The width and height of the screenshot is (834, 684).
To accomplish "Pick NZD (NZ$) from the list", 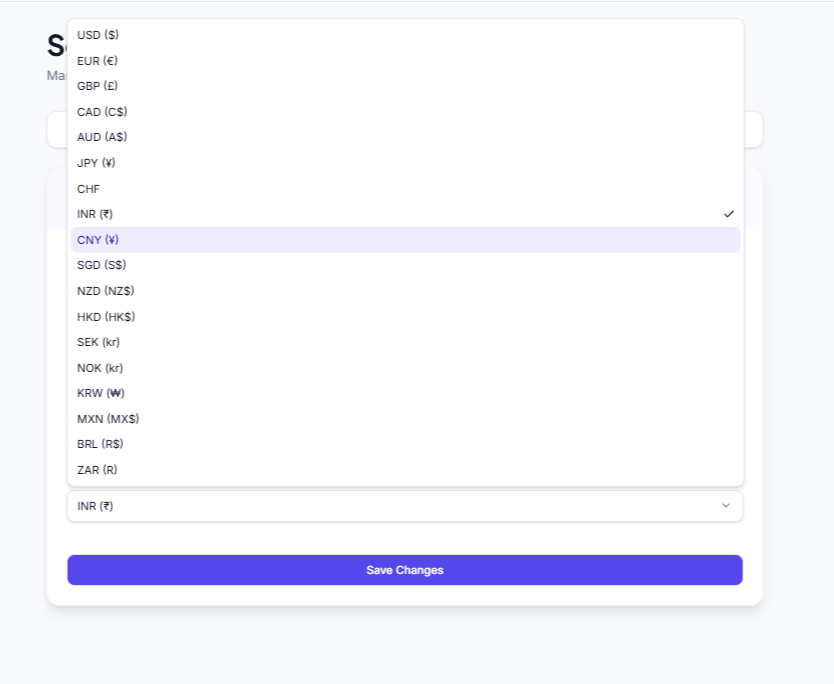I will (x=105, y=291).
